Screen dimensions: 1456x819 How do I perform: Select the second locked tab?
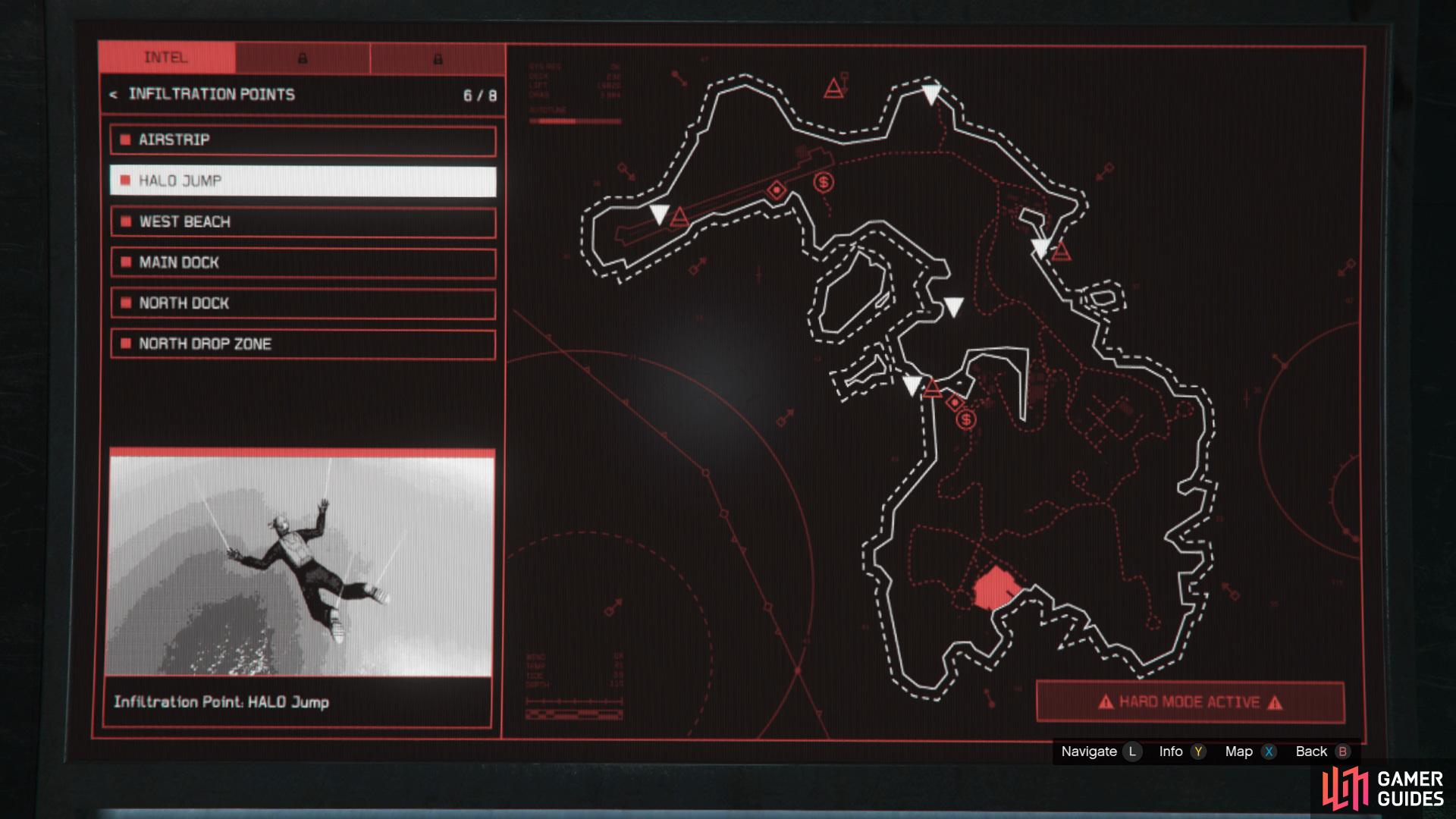click(303, 58)
